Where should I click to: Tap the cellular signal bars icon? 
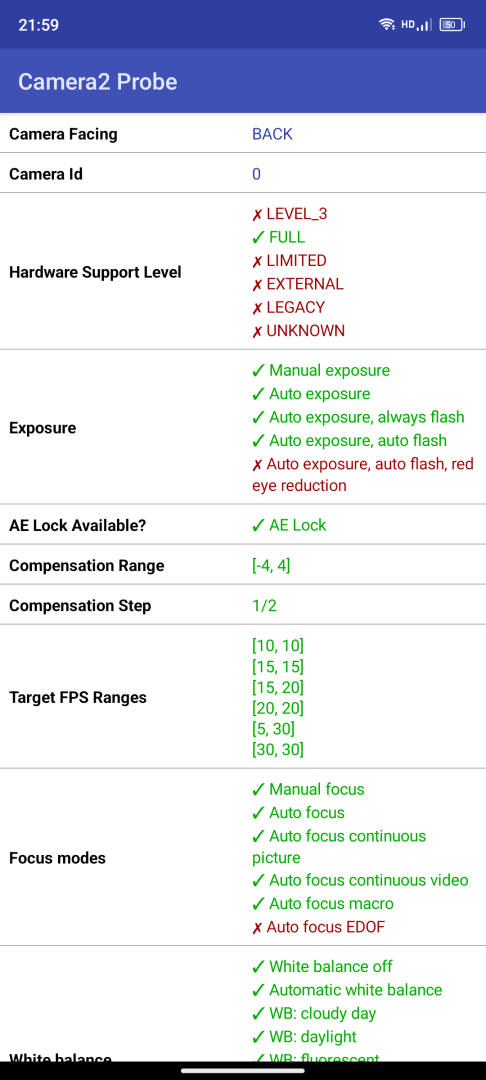[425, 25]
